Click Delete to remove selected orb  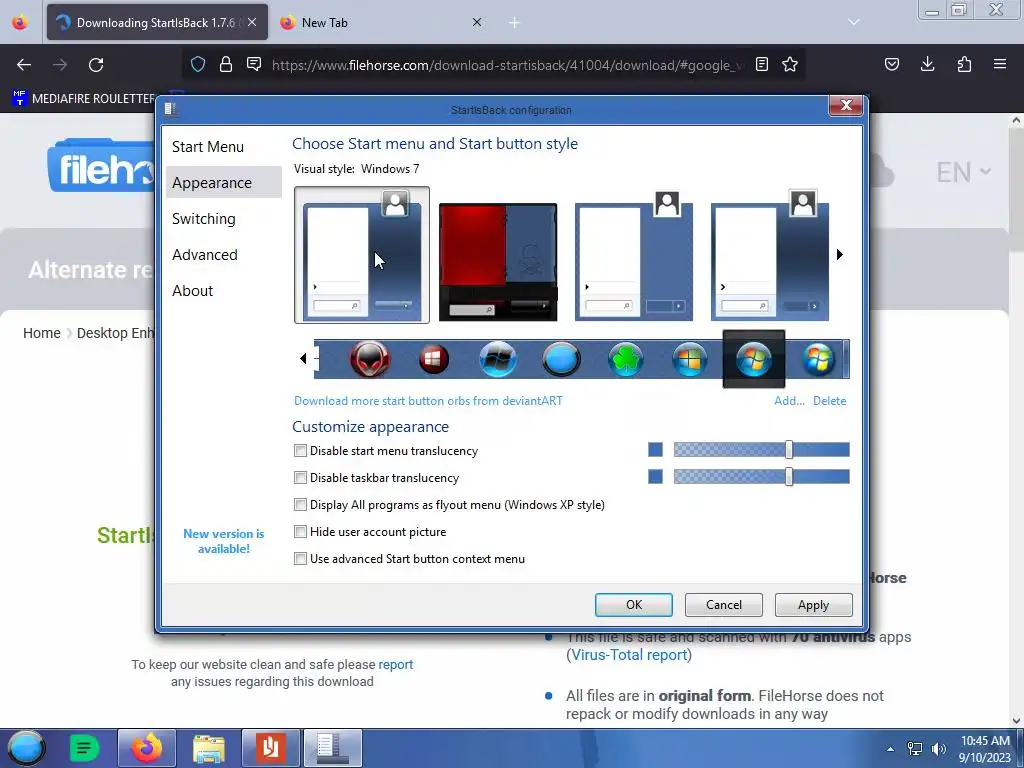829,401
